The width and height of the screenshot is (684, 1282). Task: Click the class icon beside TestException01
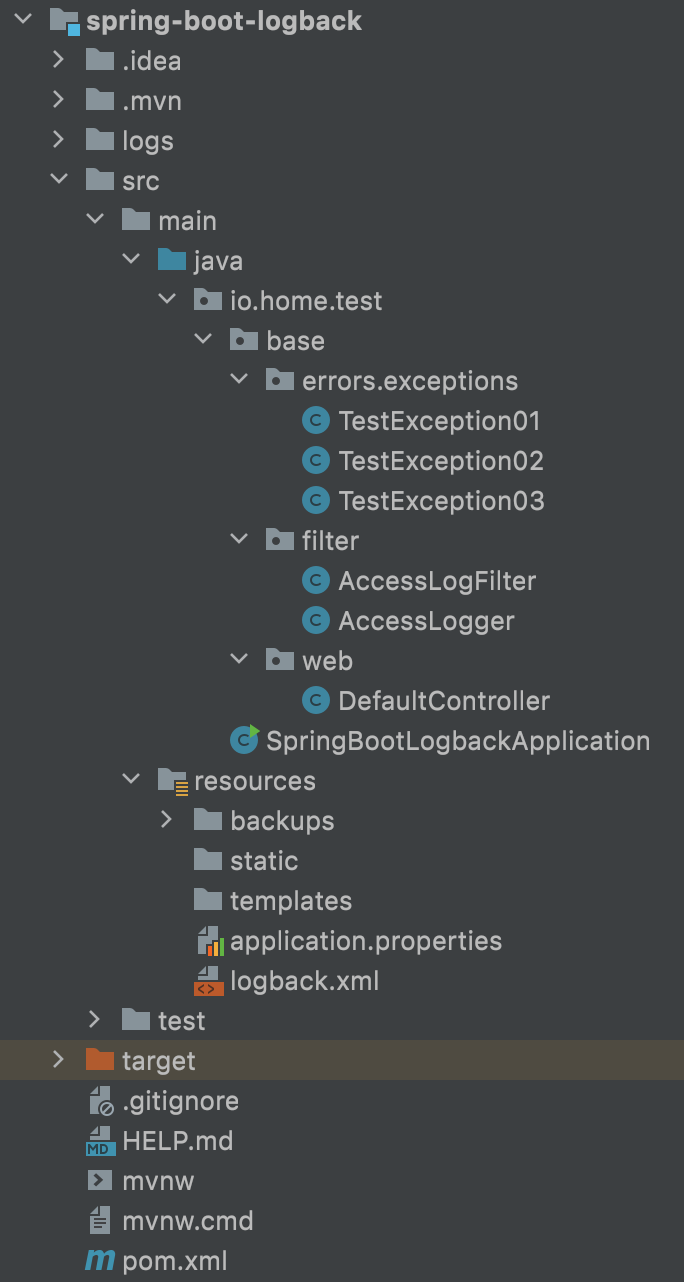click(x=315, y=420)
